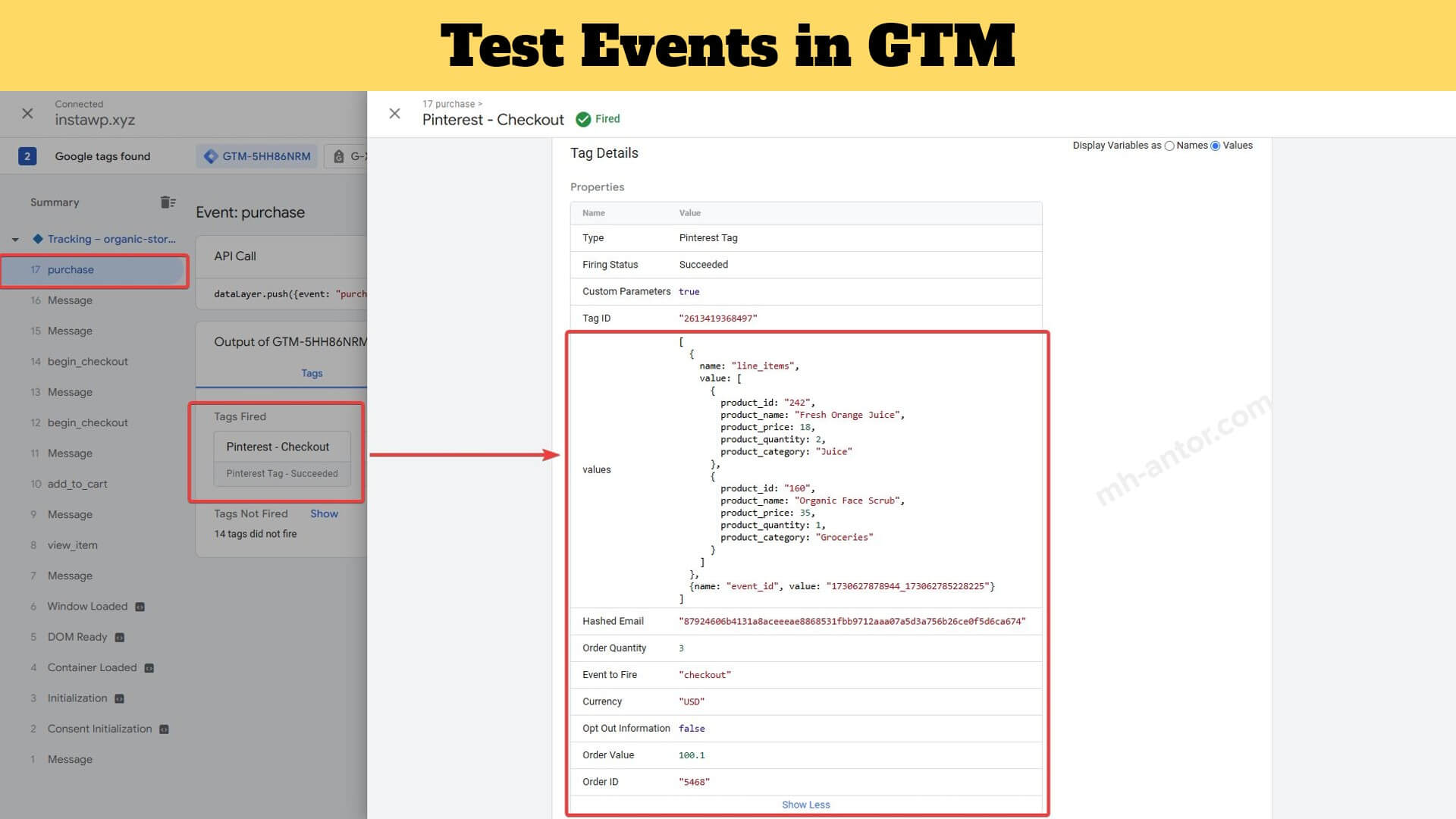Click the badge icon next to Initialization
The height and width of the screenshot is (819, 1456).
[119, 698]
